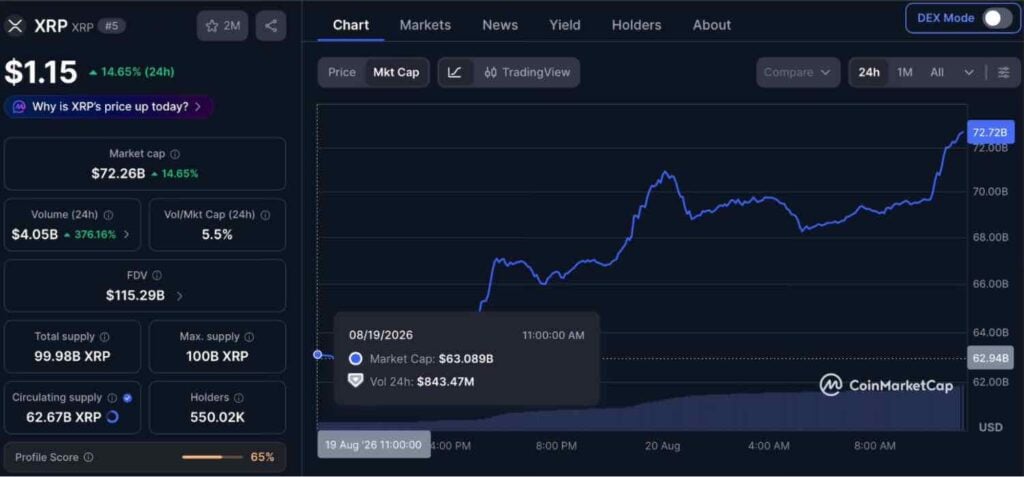1024x477 pixels.
Task: Click the XRP coin logo icon
Action: pos(14,25)
